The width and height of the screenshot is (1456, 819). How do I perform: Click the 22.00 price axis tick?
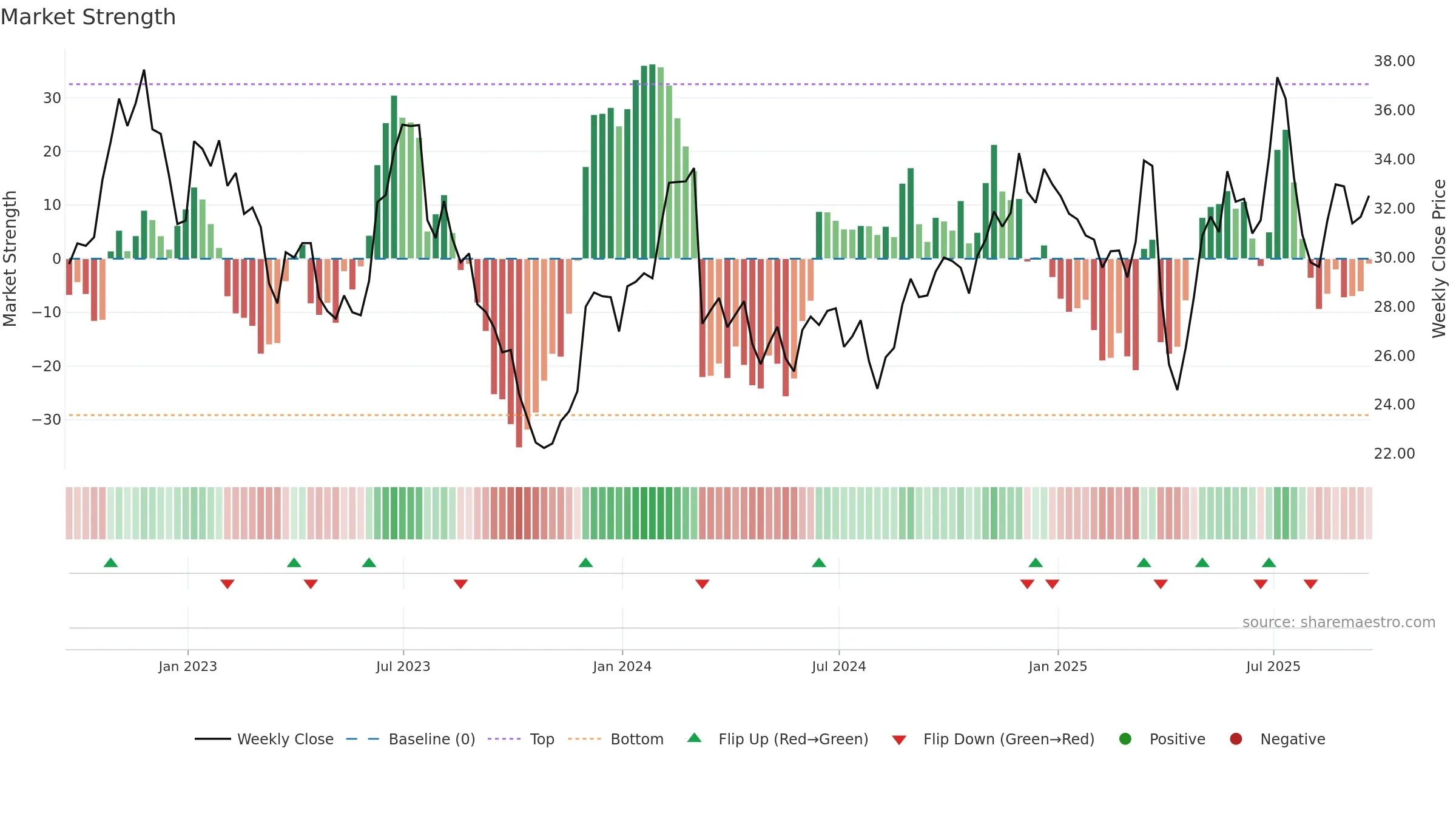pyautogui.click(x=1394, y=454)
